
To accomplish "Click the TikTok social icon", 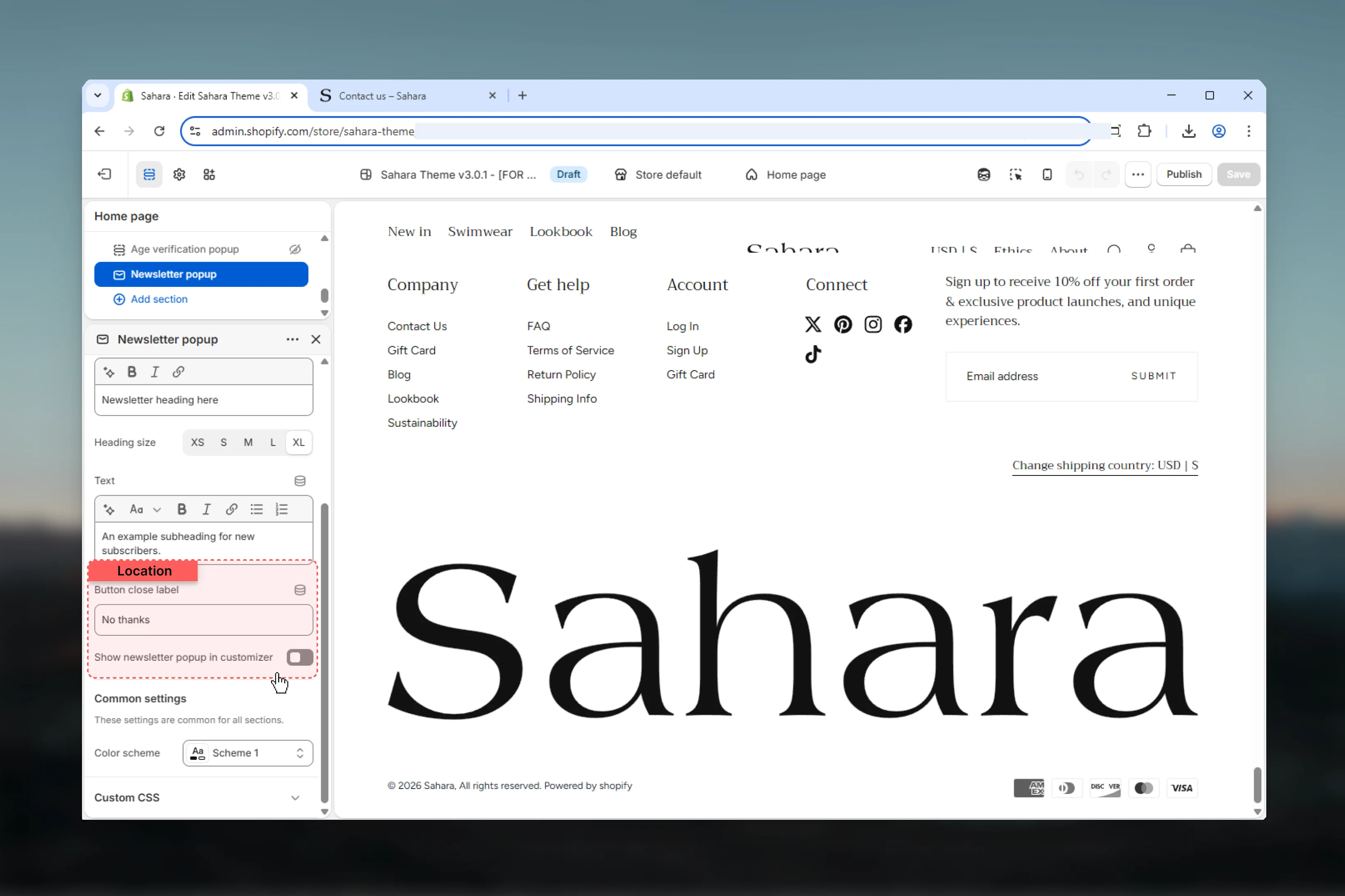I will pyautogui.click(x=813, y=354).
